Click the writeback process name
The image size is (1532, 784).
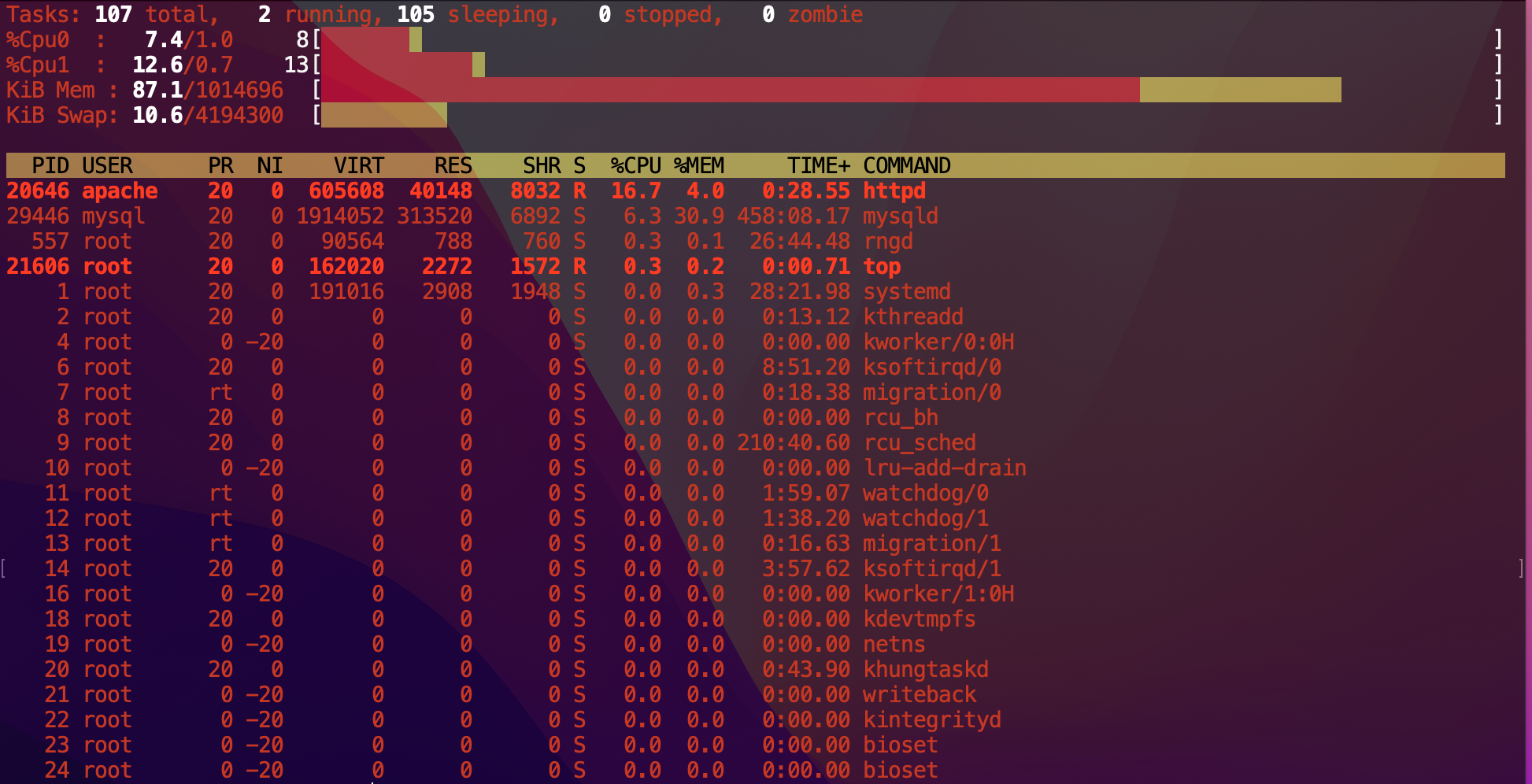point(919,694)
